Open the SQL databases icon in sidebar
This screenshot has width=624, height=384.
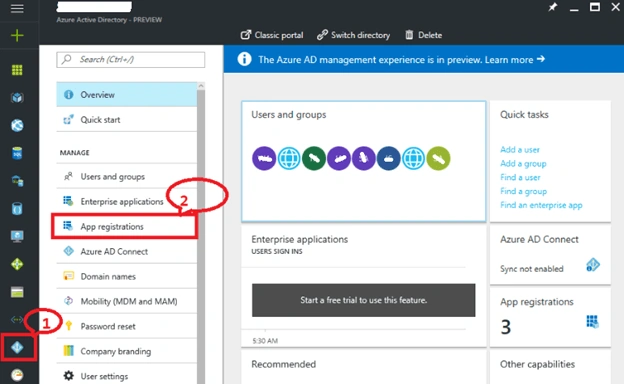[x=17, y=153]
